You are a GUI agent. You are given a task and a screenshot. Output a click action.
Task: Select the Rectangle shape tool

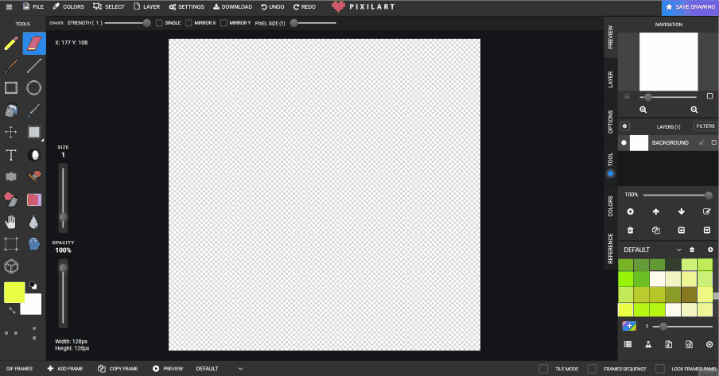pos(11,88)
